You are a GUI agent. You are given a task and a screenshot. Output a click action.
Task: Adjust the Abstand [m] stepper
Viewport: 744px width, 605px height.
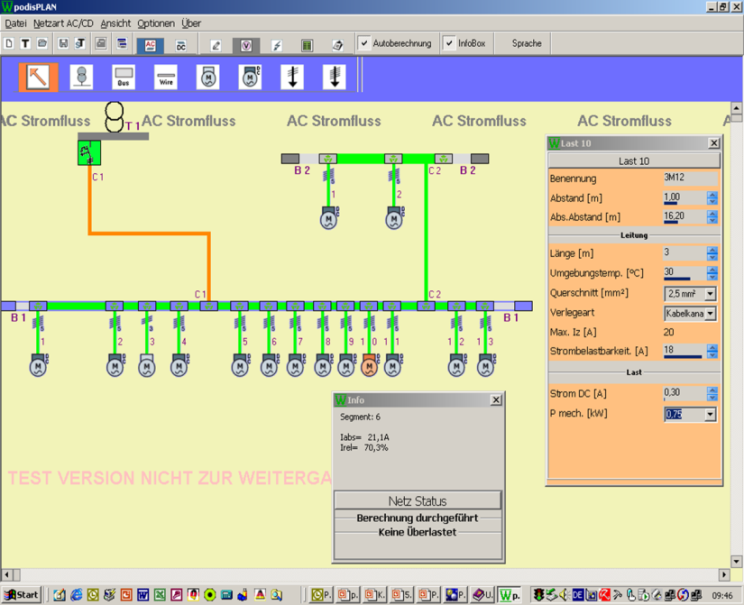(x=712, y=198)
